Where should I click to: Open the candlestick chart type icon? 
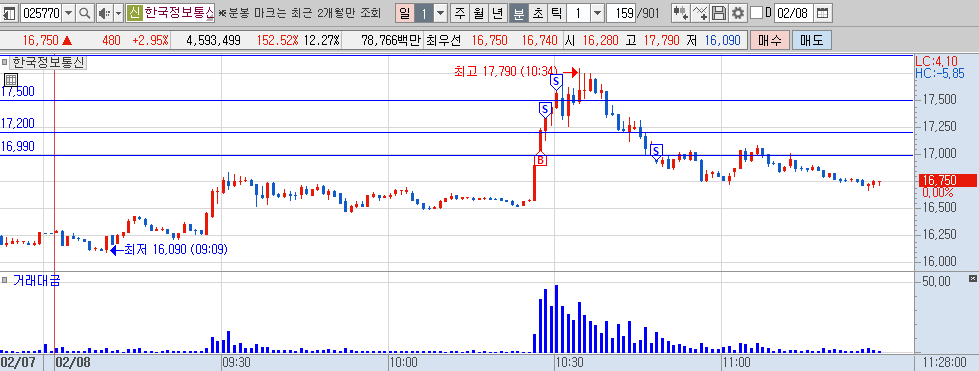tap(681, 12)
